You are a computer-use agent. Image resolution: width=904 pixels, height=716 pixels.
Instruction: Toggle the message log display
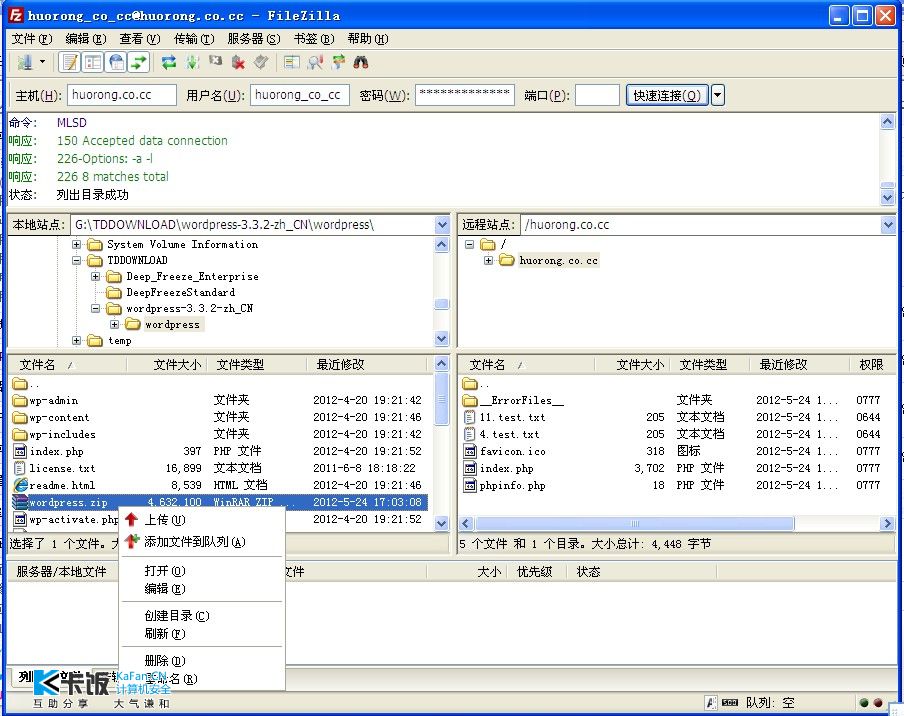[70, 62]
